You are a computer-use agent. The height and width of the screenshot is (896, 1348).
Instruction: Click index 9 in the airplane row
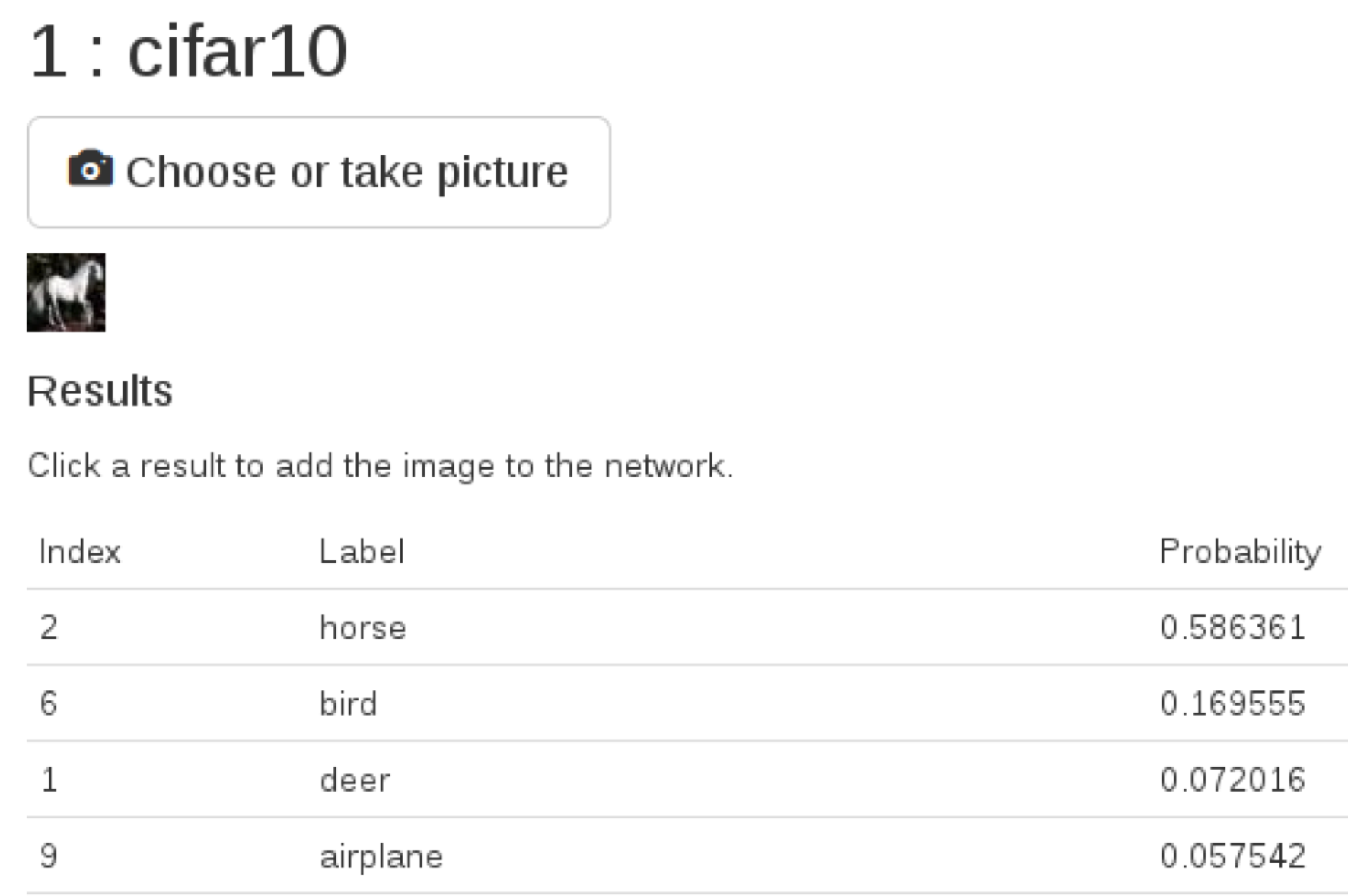pos(49,856)
